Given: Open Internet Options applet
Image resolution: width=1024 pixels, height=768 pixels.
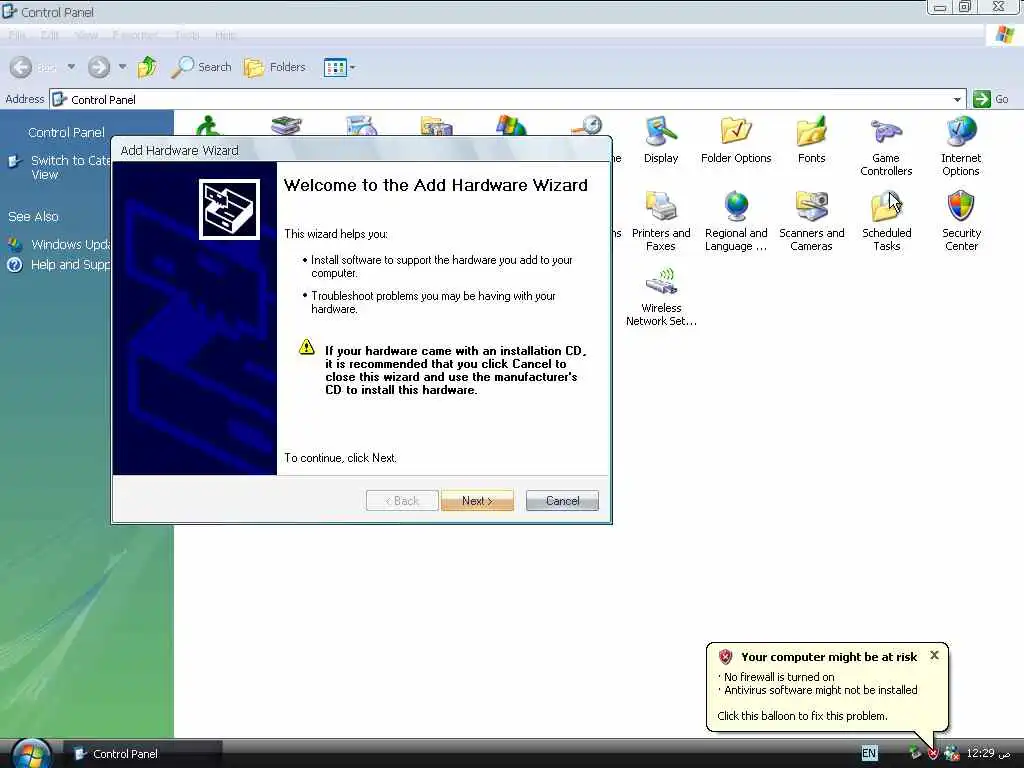Looking at the screenshot, I should 961,146.
